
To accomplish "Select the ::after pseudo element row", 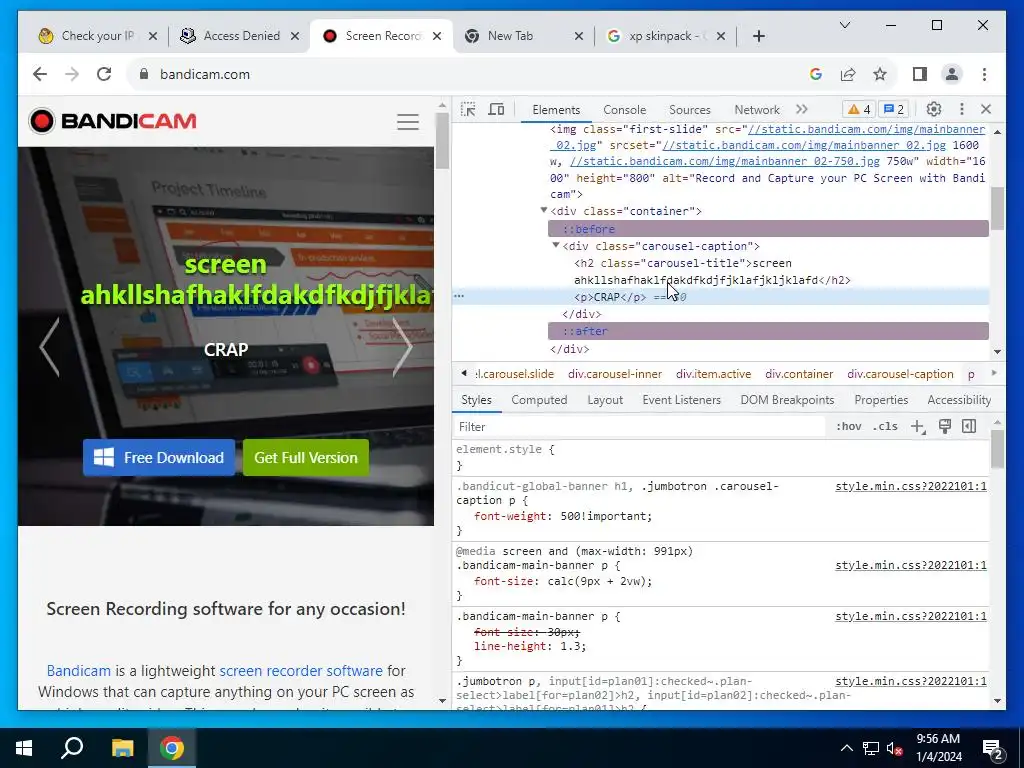I will [x=768, y=330].
